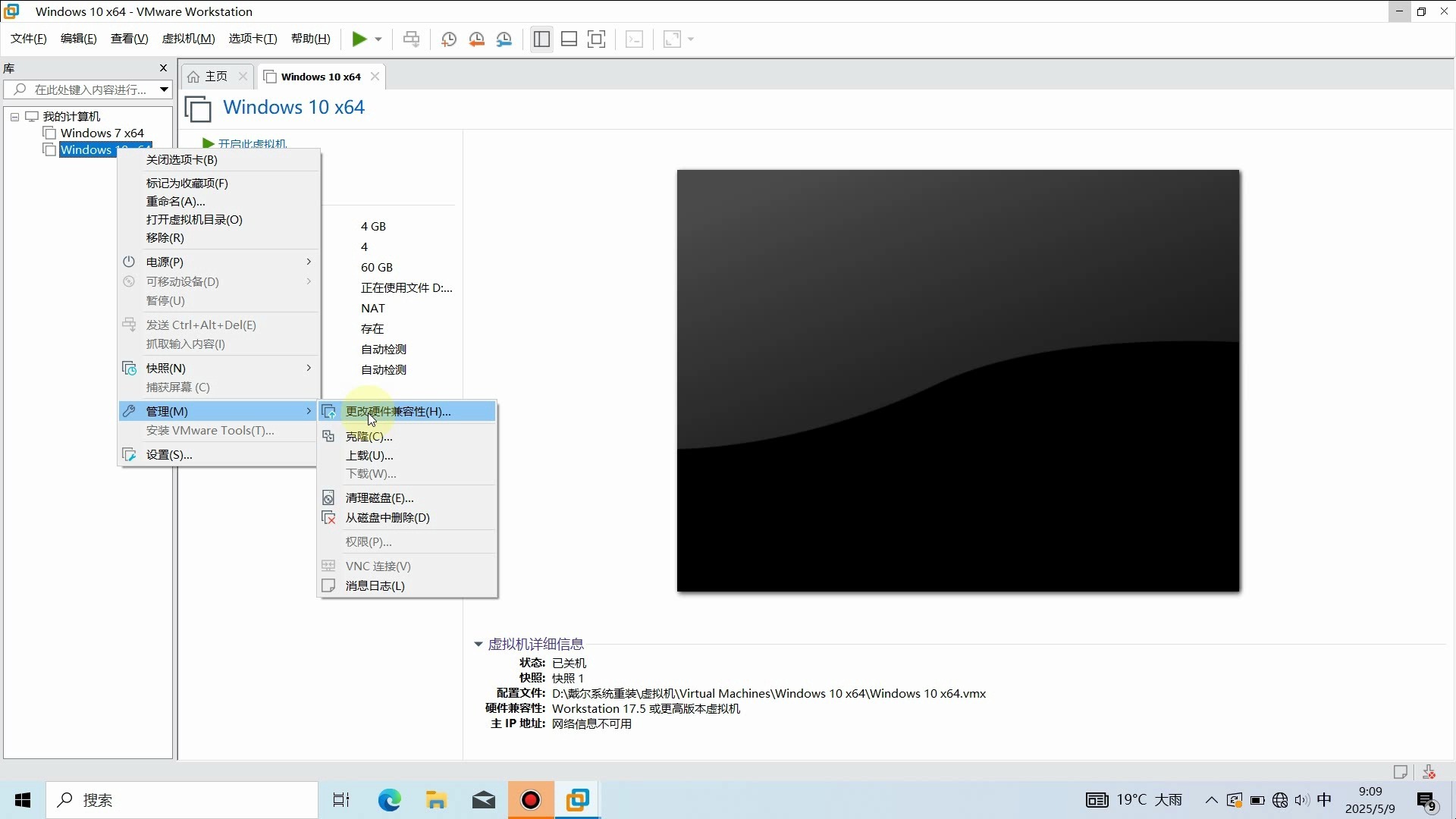
Task: Select Windows 7 x64 in the library tree
Action: tap(102, 133)
